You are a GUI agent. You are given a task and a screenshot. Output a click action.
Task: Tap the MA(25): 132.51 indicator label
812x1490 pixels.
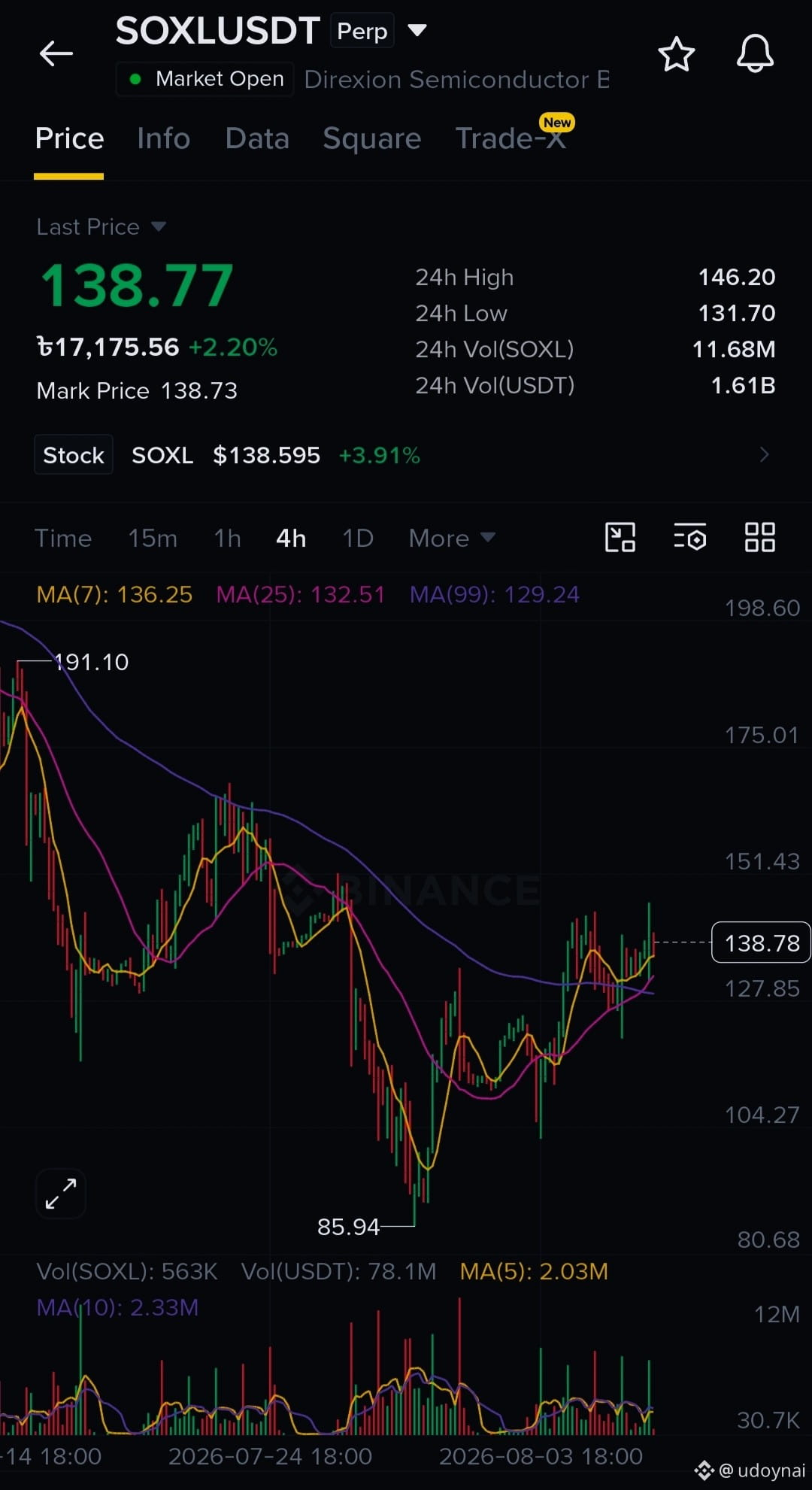click(x=301, y=594)
